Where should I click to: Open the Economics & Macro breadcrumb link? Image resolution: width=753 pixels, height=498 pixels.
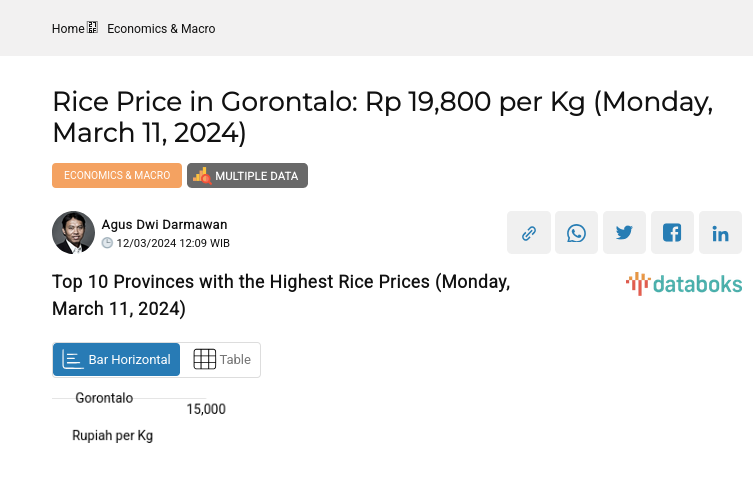tap(161, 29)
